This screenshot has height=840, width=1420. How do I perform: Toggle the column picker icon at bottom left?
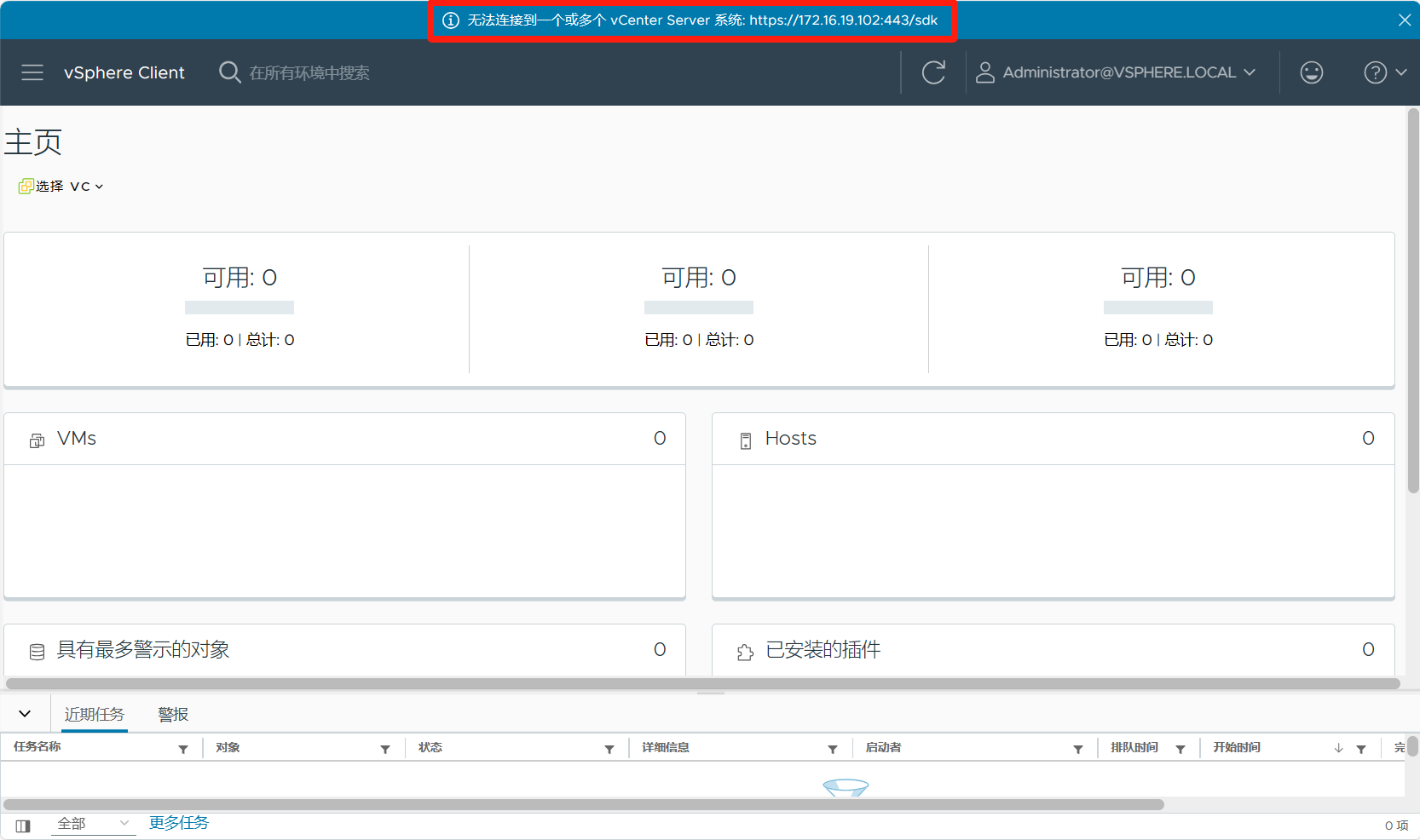pyautogui.click(x=23, y=826)
